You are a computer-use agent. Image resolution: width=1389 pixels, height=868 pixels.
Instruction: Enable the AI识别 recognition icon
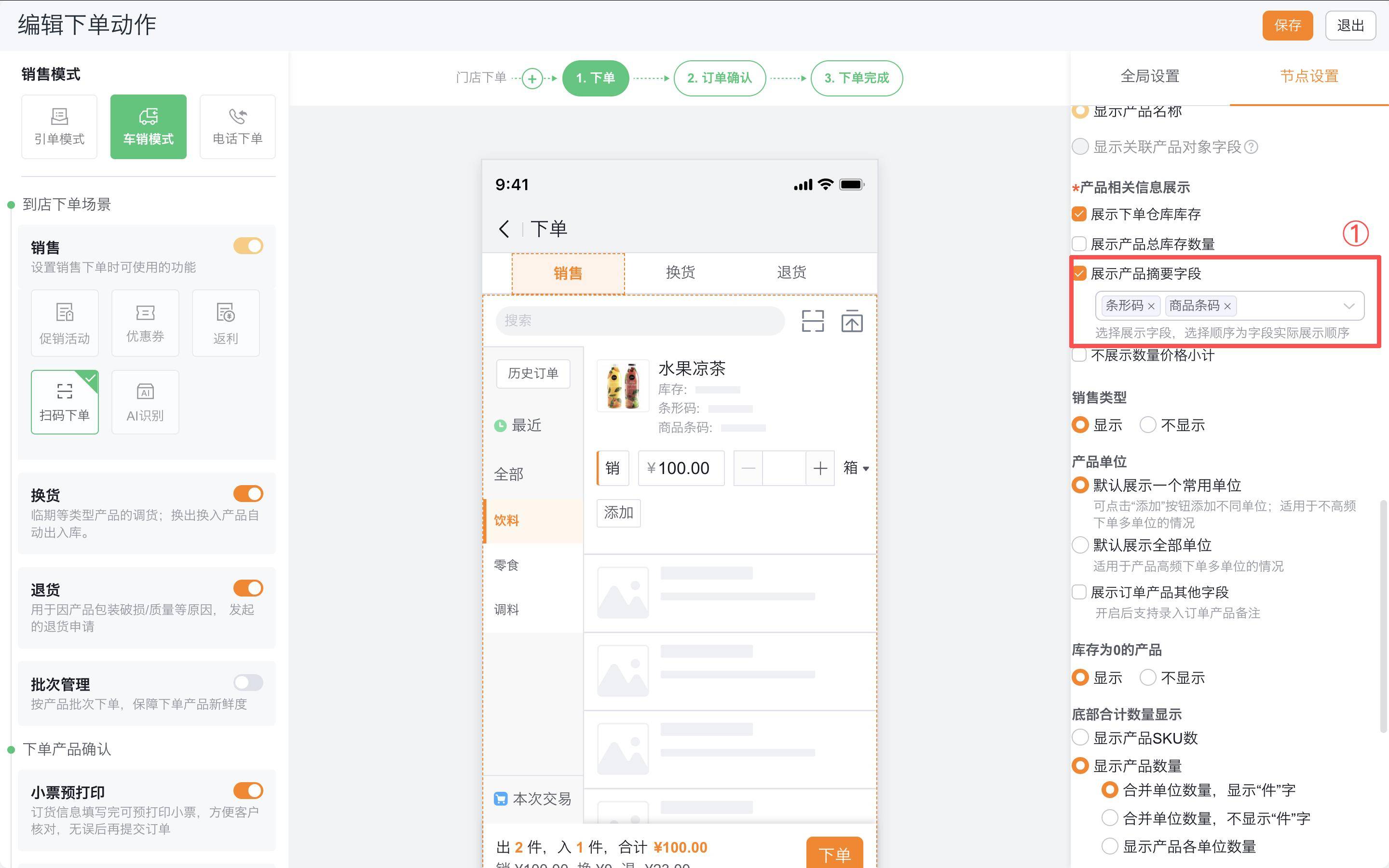tap(145, 402)
